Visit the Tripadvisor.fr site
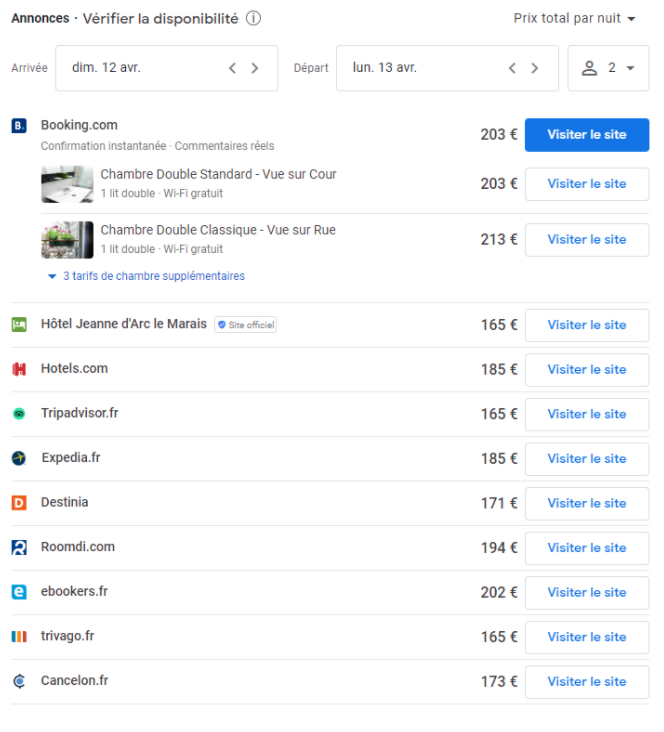664x732 pixels. click(587, 415)
